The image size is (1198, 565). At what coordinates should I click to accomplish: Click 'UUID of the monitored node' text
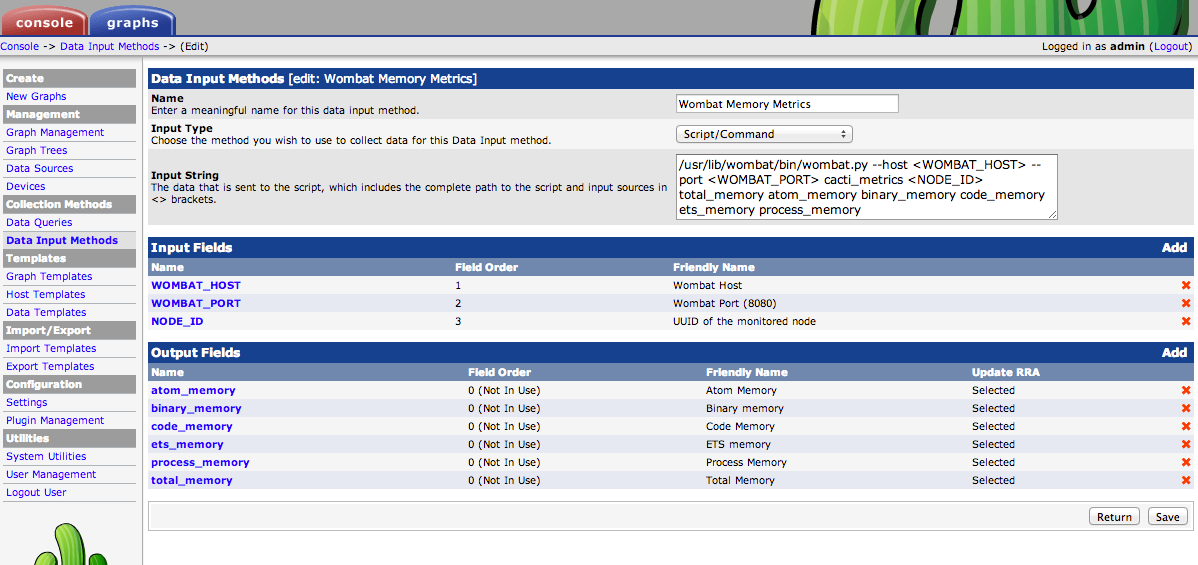(744, 321)
